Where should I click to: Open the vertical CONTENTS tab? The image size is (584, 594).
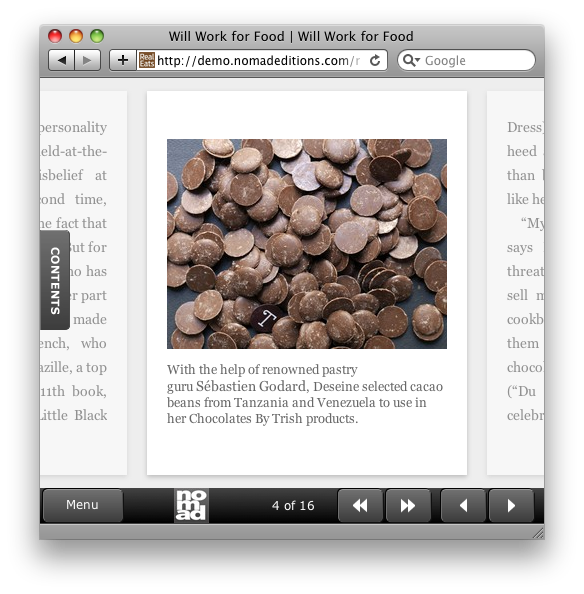[x=55, y=280]
